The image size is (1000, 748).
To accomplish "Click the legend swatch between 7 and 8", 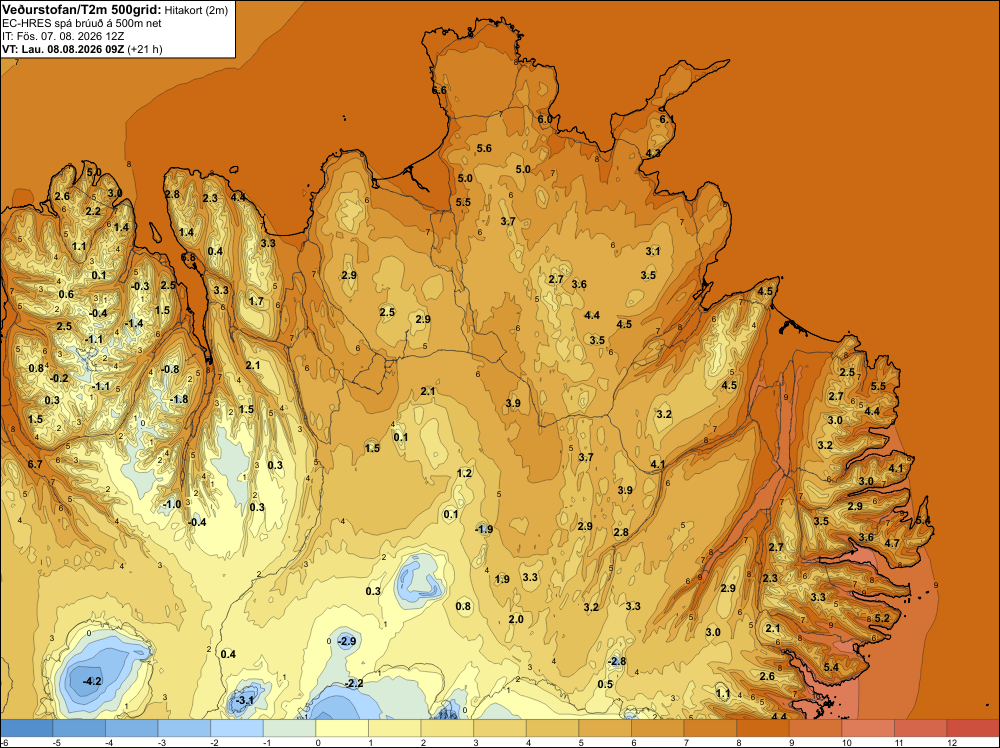I will [710, 728].
